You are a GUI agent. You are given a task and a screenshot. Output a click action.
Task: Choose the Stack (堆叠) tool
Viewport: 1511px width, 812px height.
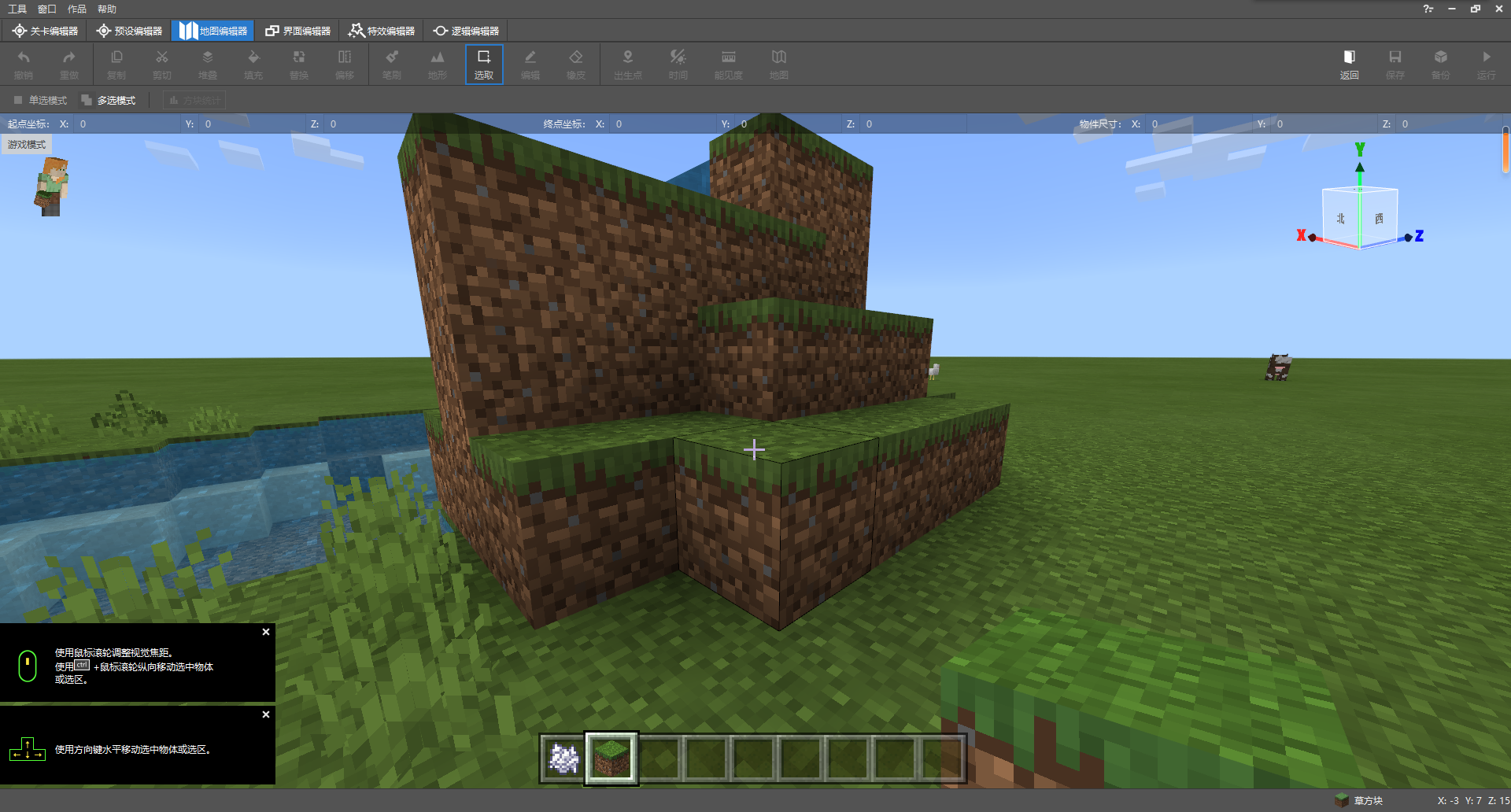[x=208, y=64]
